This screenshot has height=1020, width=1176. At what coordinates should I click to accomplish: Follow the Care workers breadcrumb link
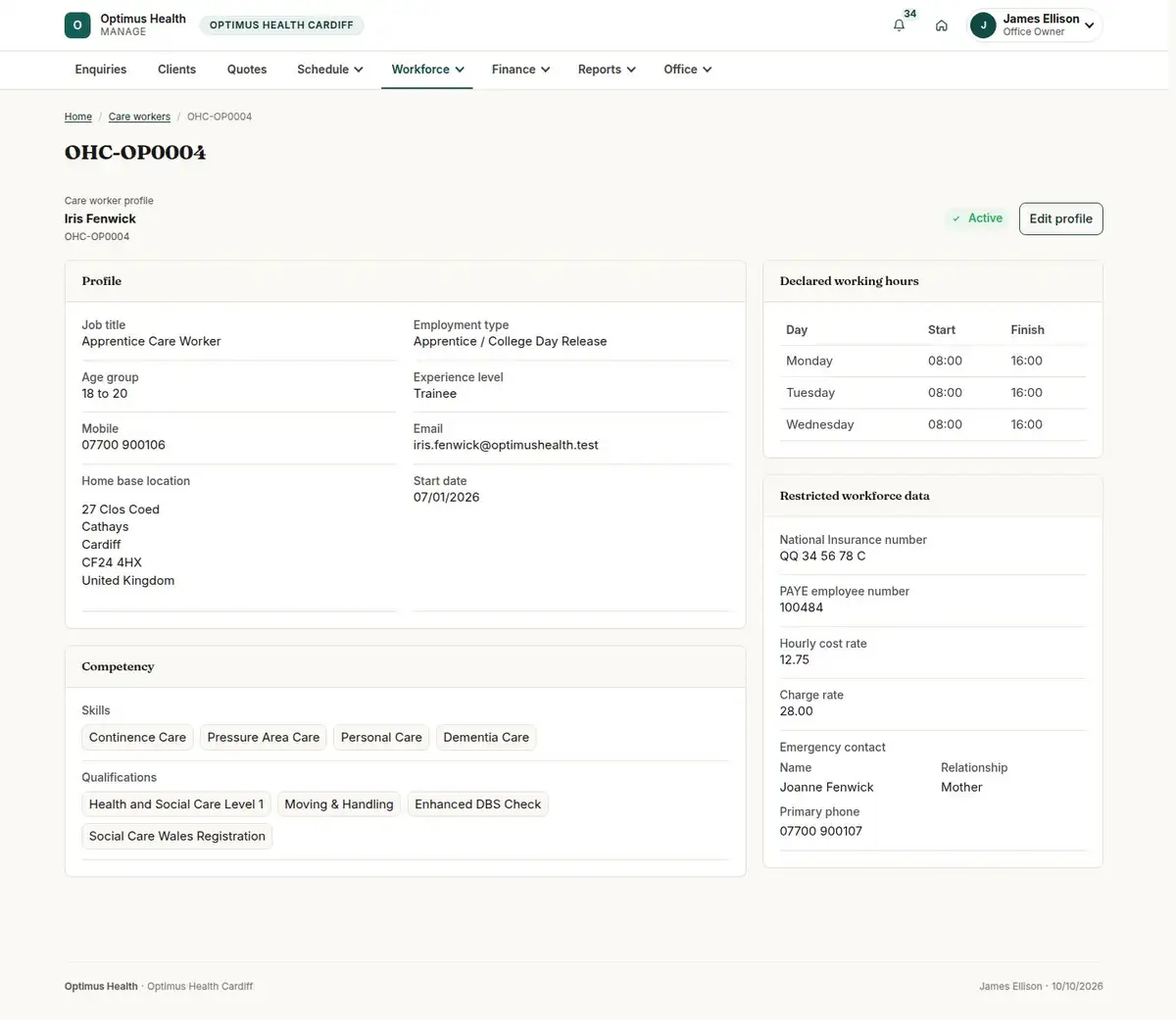click(x=139, y=117)
